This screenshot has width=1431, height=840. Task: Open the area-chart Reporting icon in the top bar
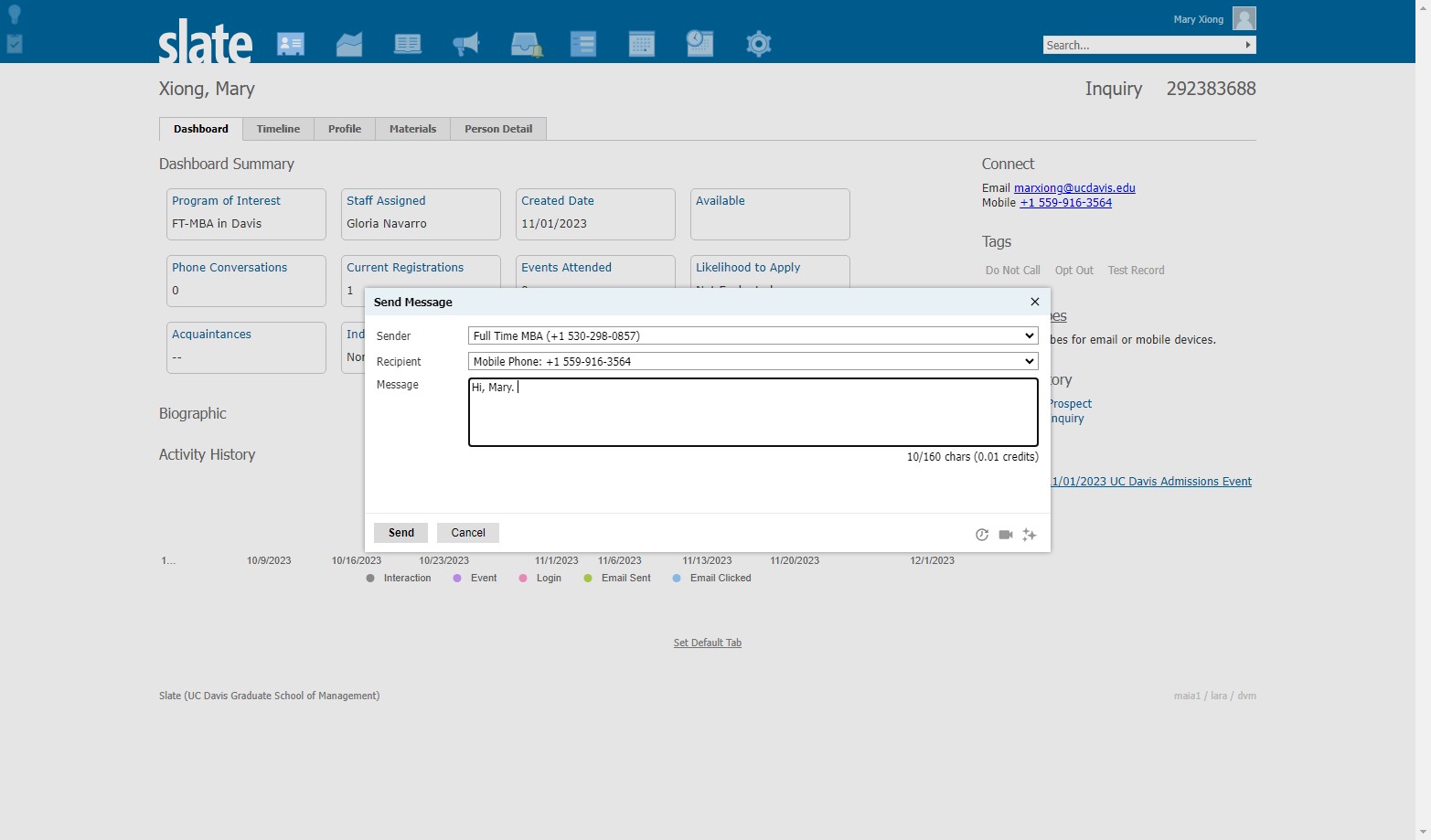[x=349, y=44]
